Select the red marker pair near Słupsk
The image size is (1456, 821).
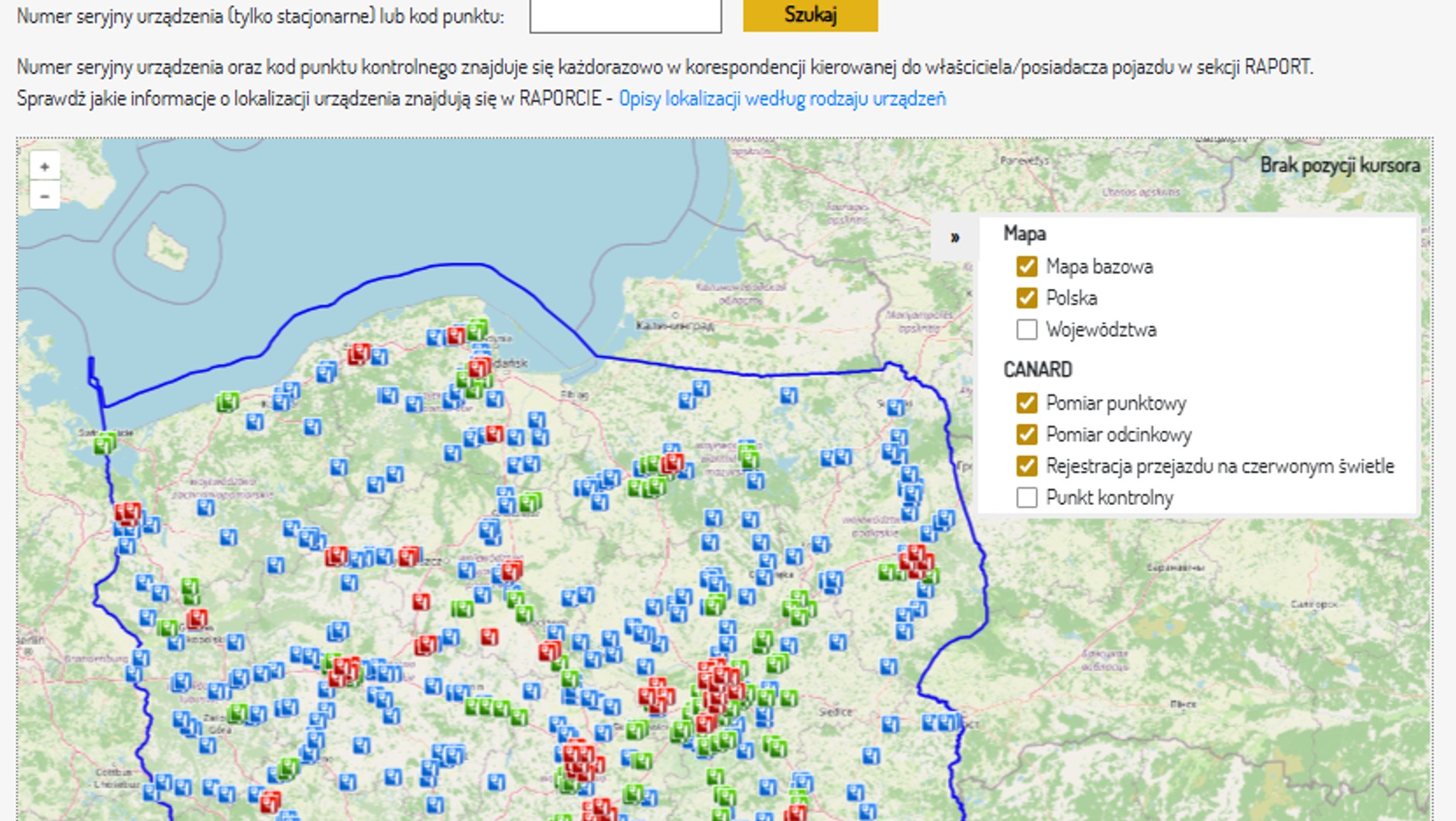coord(358,354)
